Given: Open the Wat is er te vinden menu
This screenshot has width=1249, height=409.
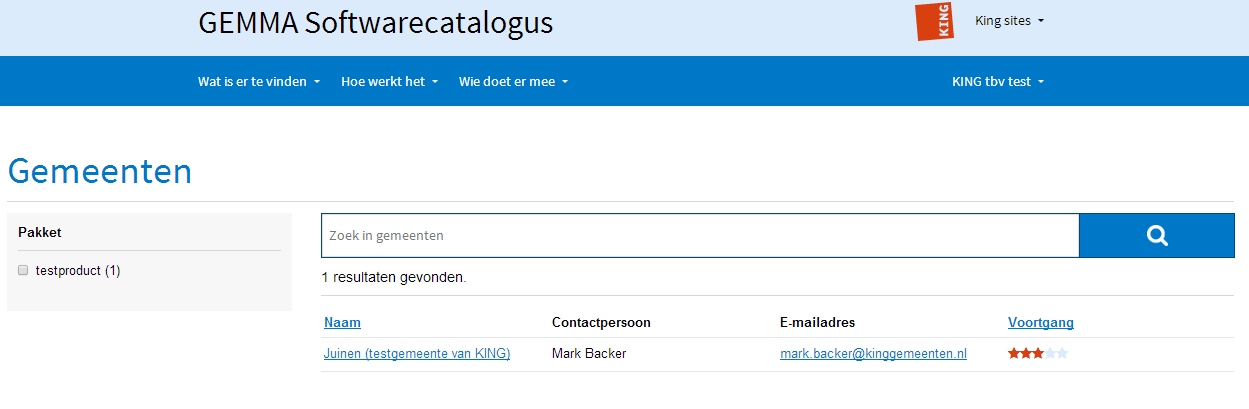Looking at the screenshot, I should tap(259, 82).
